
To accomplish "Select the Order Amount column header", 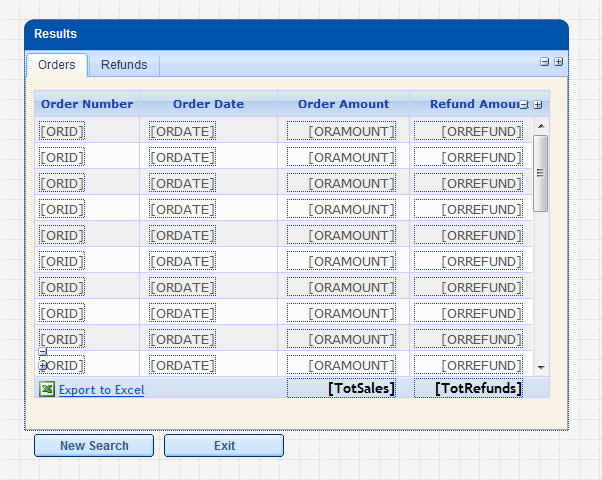I will pos(344,104).
